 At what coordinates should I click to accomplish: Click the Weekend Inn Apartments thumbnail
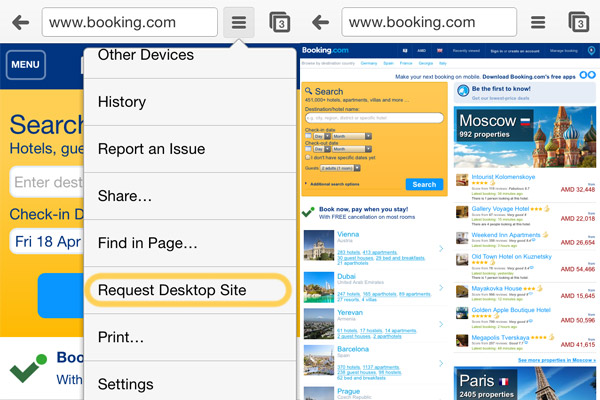pyautogui.click(x=462, y=238)
